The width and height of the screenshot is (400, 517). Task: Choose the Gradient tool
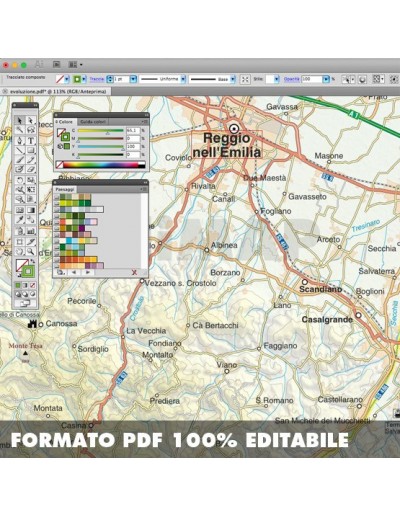31,210
